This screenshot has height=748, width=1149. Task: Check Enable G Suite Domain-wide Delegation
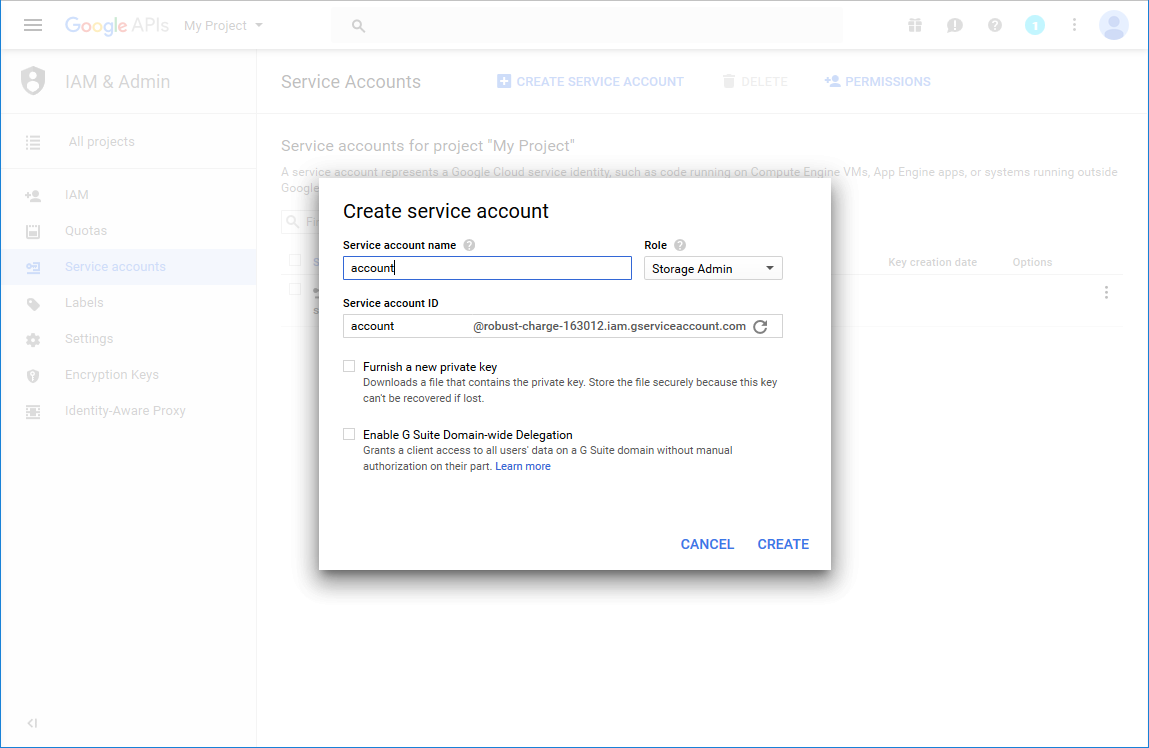click(349, 435)
